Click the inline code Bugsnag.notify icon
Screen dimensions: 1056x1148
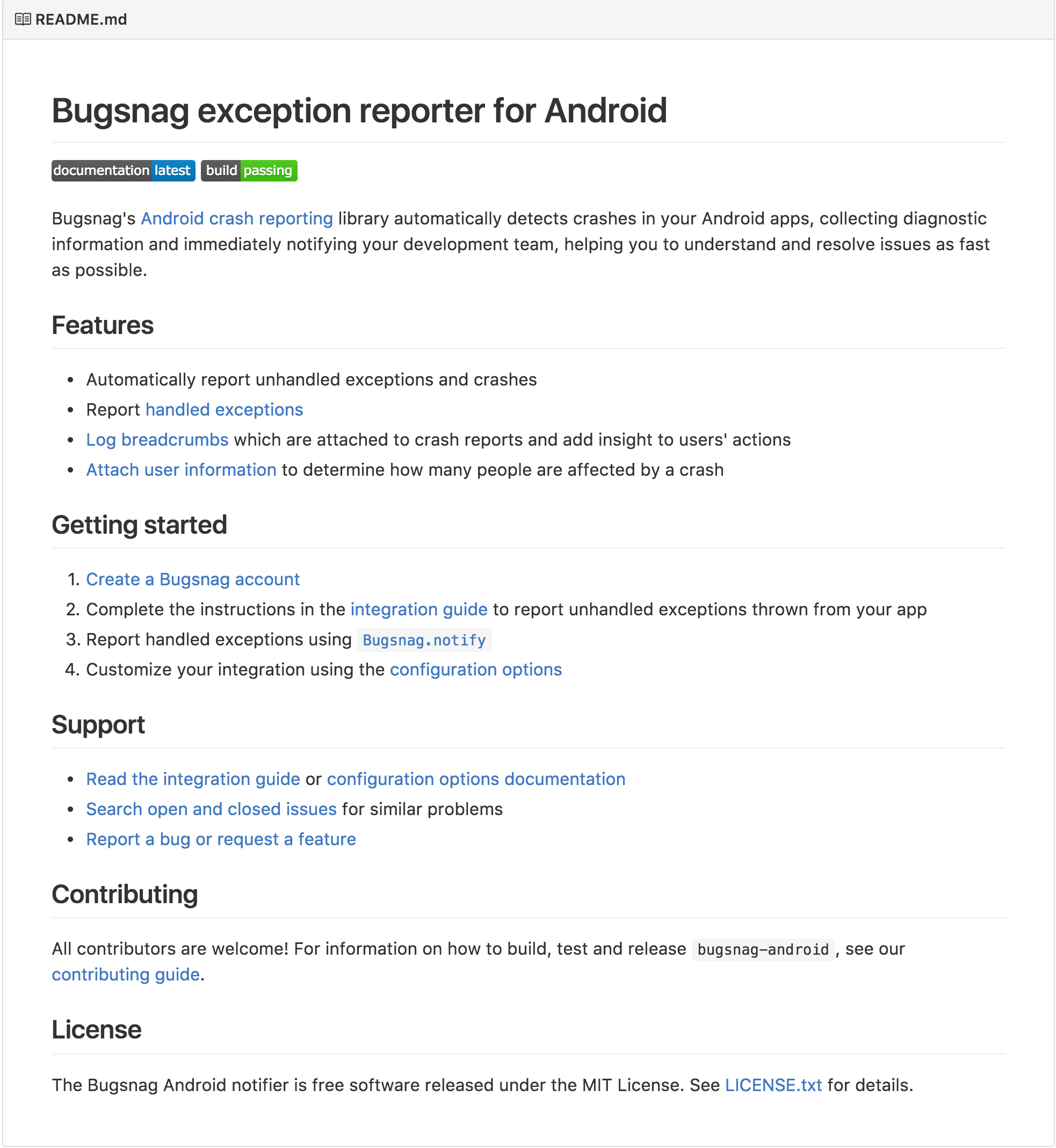tap(423, 639)
